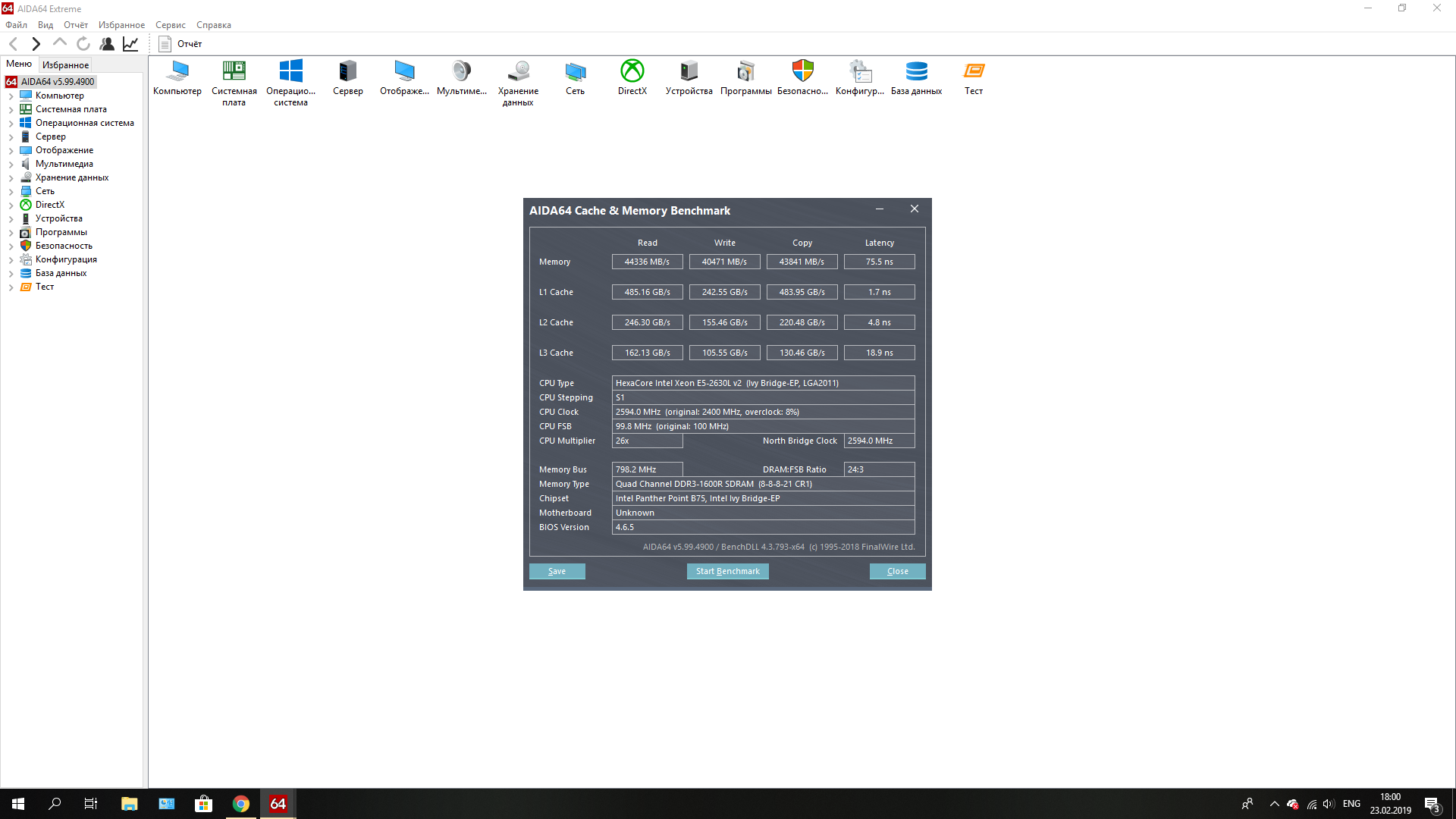This screenshot has width=1456, height=819.
Task: Click the Save button in benchmark dialog
Action: coord(557,571)
